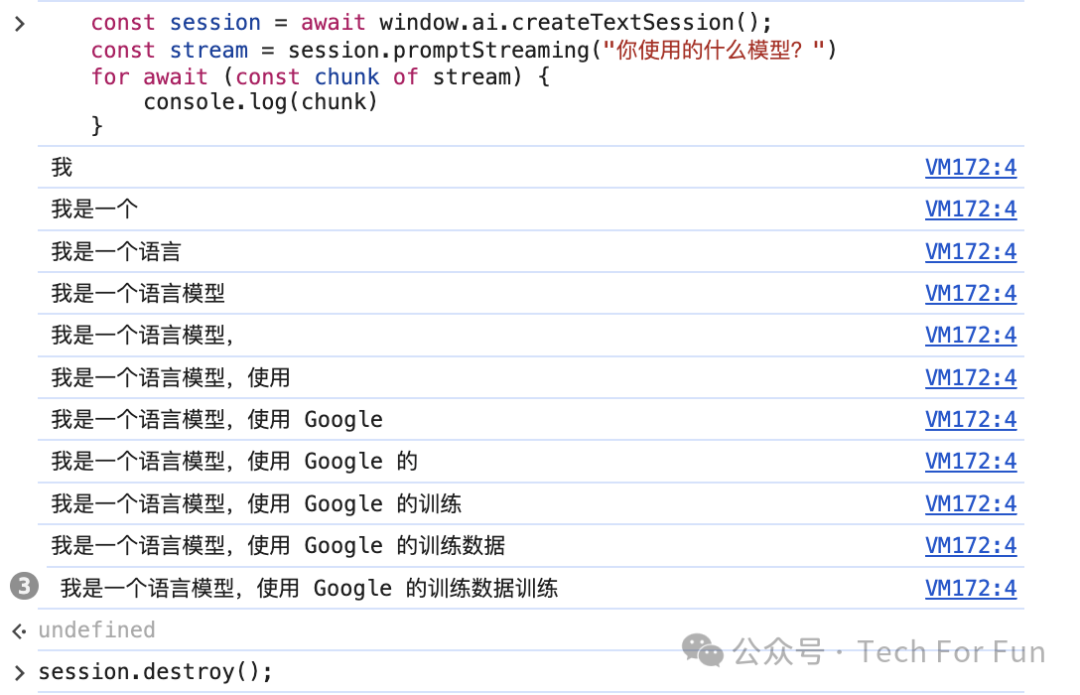Open VM172:4 link for the log ending "使用"
1080x695 pixels.
tap(970, 377)
